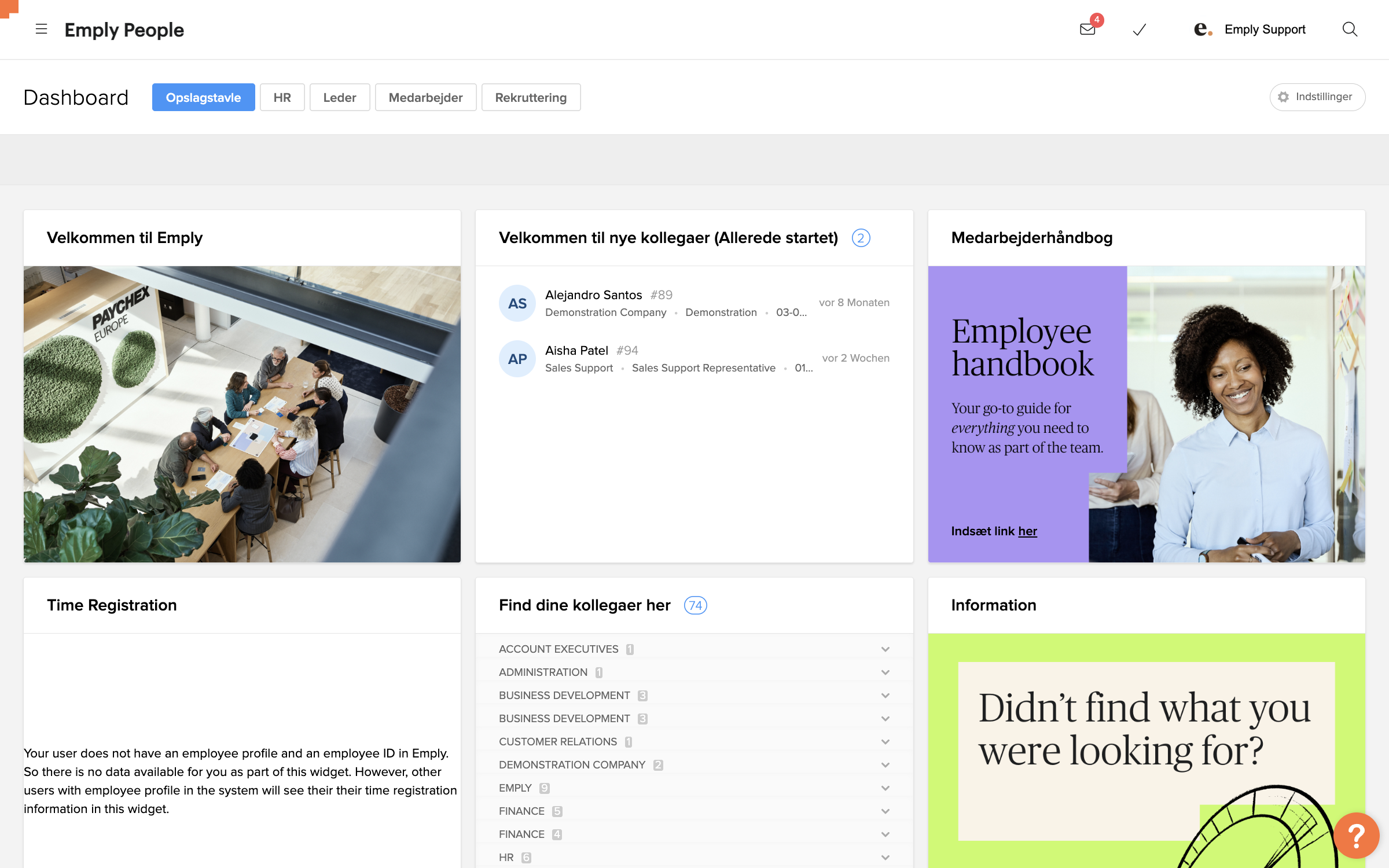1389x868 pixels.
Task: Click the Emply logo next to Emply Support
Action: (1203, 30)
